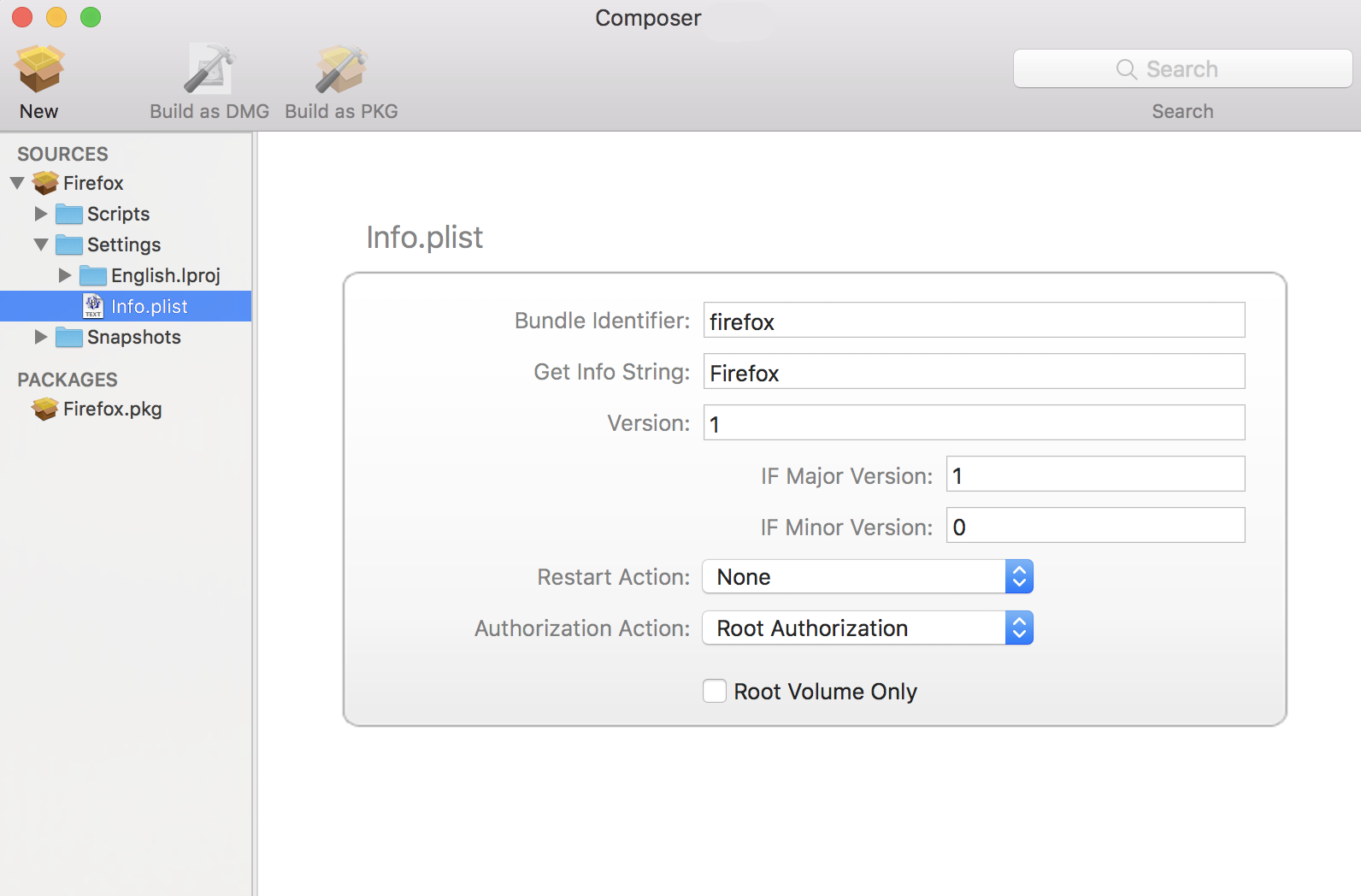
Task: Click the Build as PKG icon
Action: coord(341,70)
